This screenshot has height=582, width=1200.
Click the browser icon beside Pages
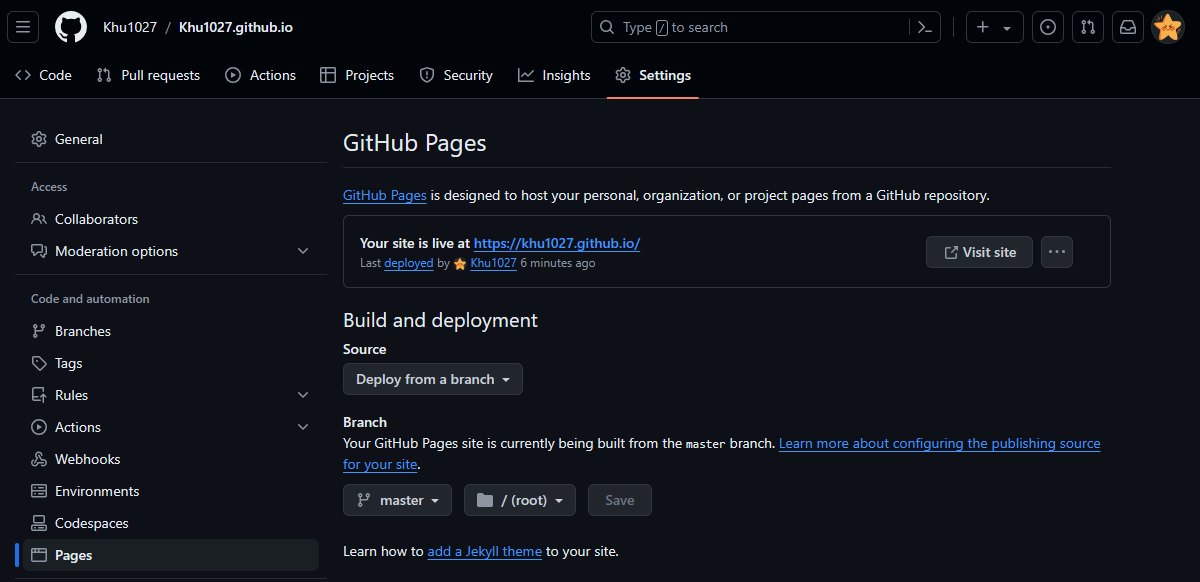pyautogui.click(x=39, y=555)
